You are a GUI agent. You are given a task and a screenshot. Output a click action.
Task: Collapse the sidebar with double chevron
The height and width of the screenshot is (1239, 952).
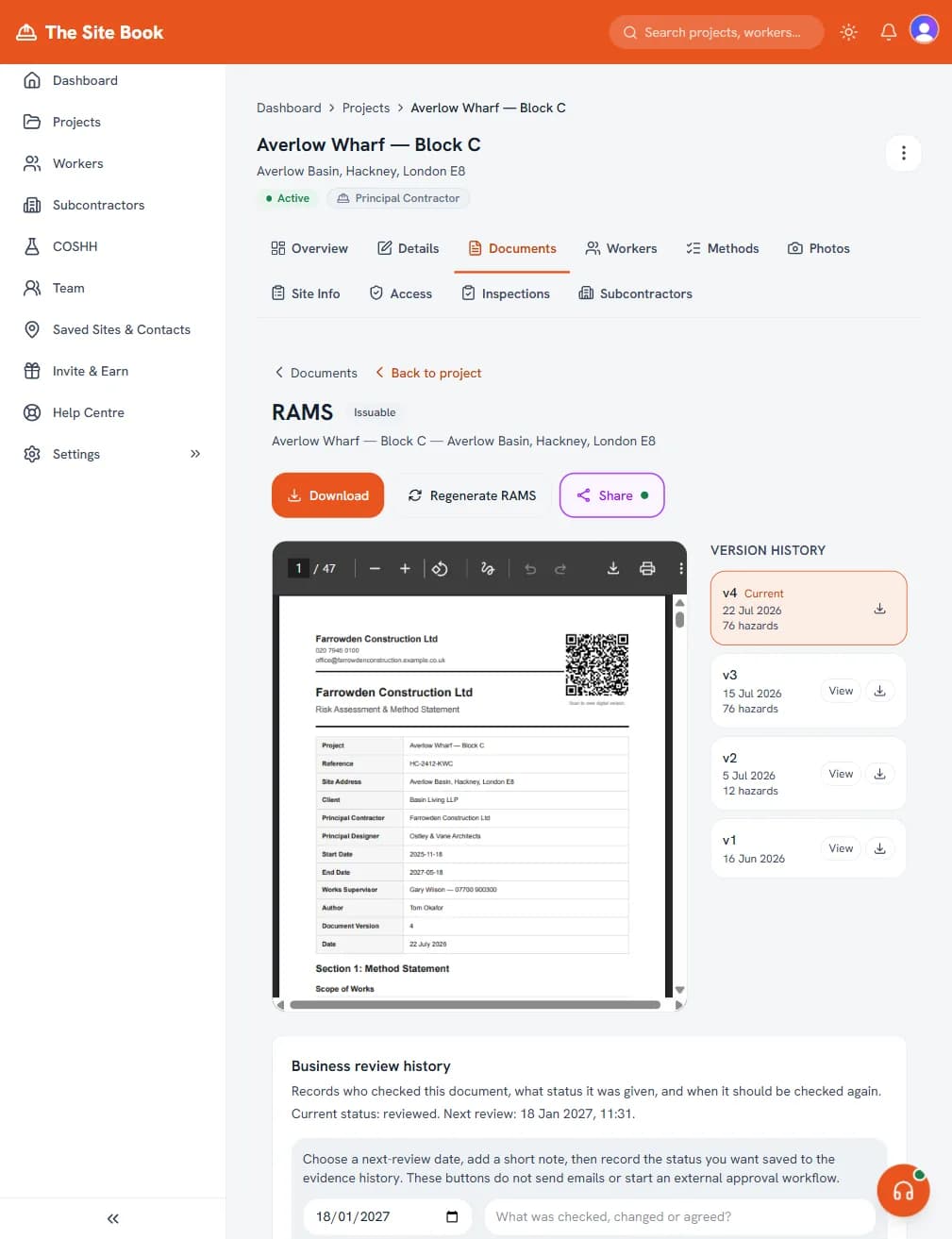[113, 1218]
